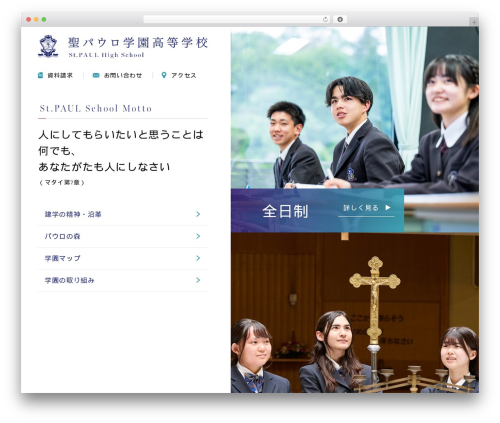This screenshot has width=500, height=423.
Task: Click 詳しく見る on the 全日制 banner
Action: [x=361, y=208]
